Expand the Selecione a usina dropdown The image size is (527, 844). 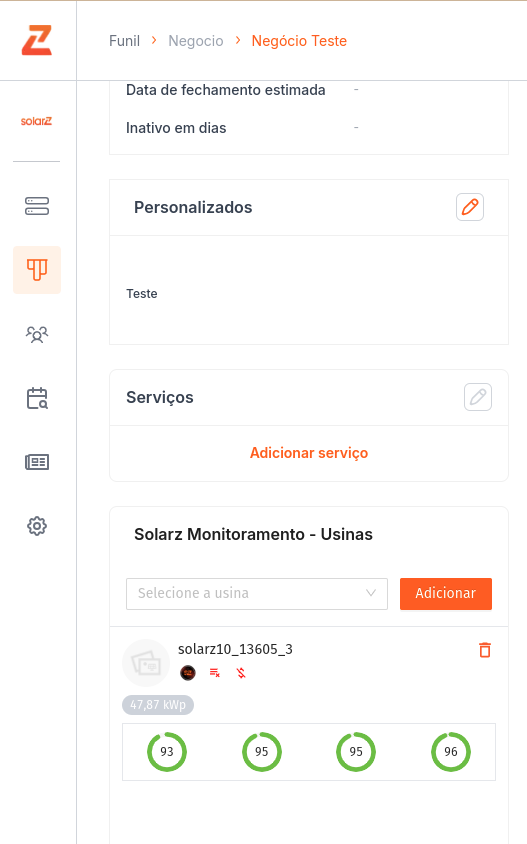pyautogui.click(x=257, y=594)
